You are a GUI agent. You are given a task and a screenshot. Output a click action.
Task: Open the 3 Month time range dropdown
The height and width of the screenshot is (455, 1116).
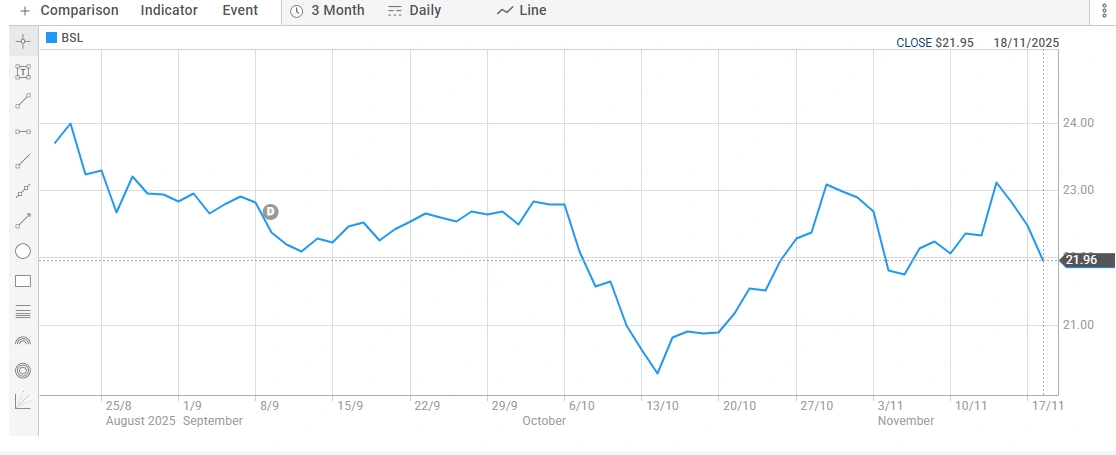[x=327, y=11]
